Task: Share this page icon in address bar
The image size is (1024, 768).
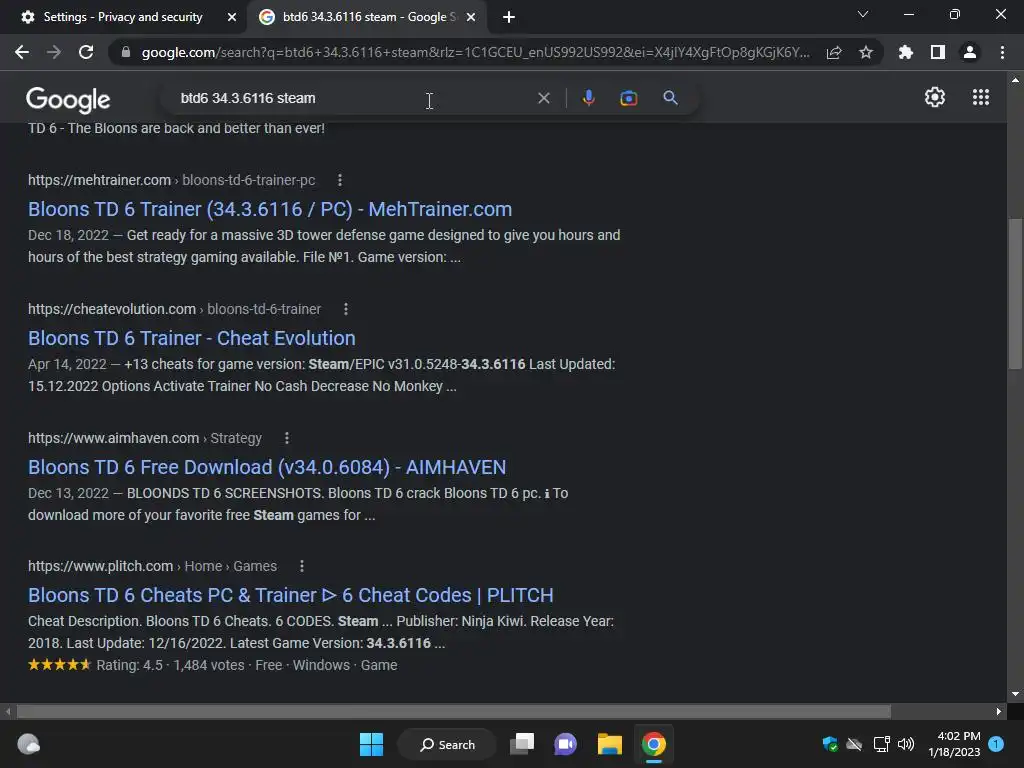Action: [834, 52]
